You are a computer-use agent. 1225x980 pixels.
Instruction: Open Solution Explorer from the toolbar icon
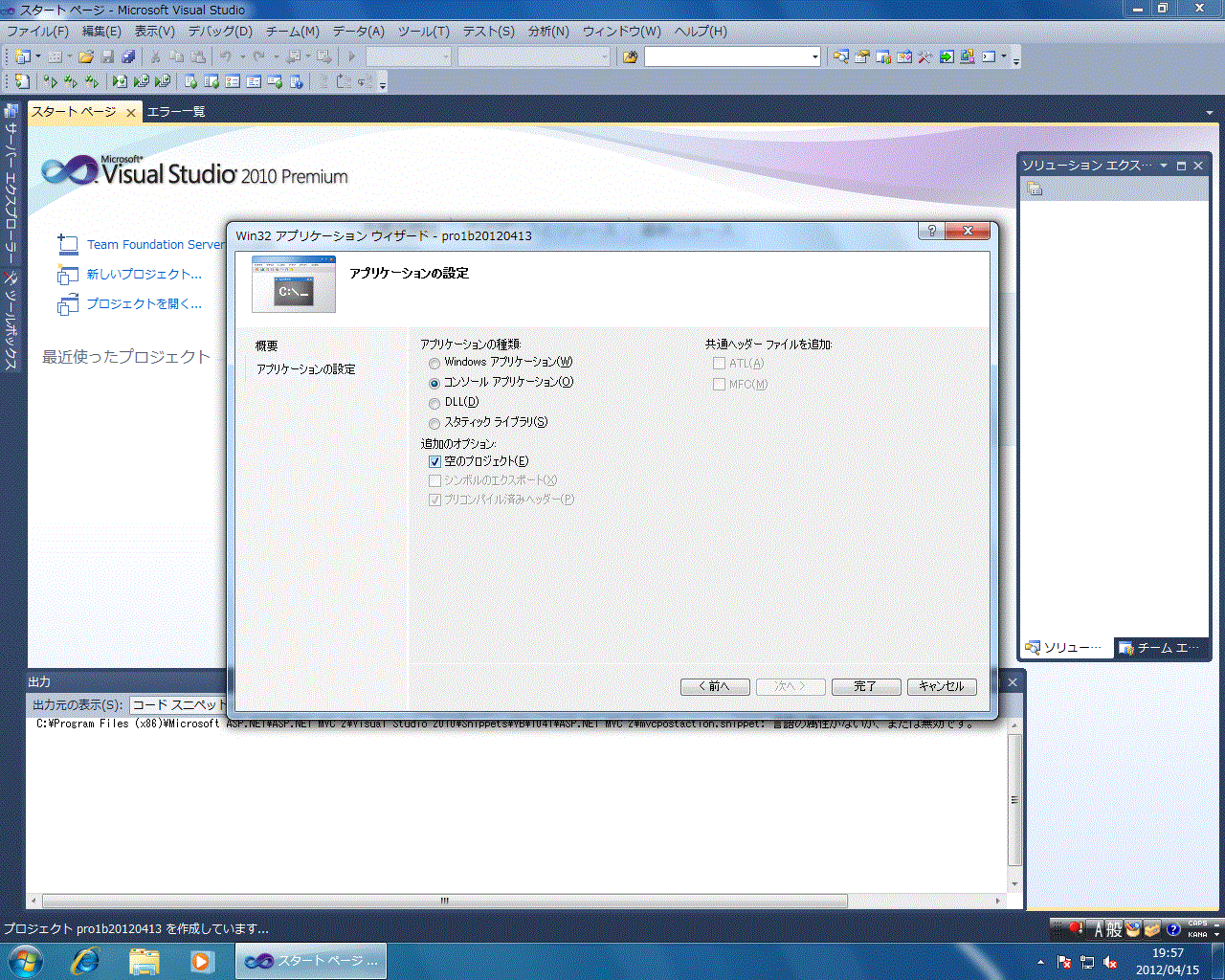pyautogui.click(x=840, y=56)
